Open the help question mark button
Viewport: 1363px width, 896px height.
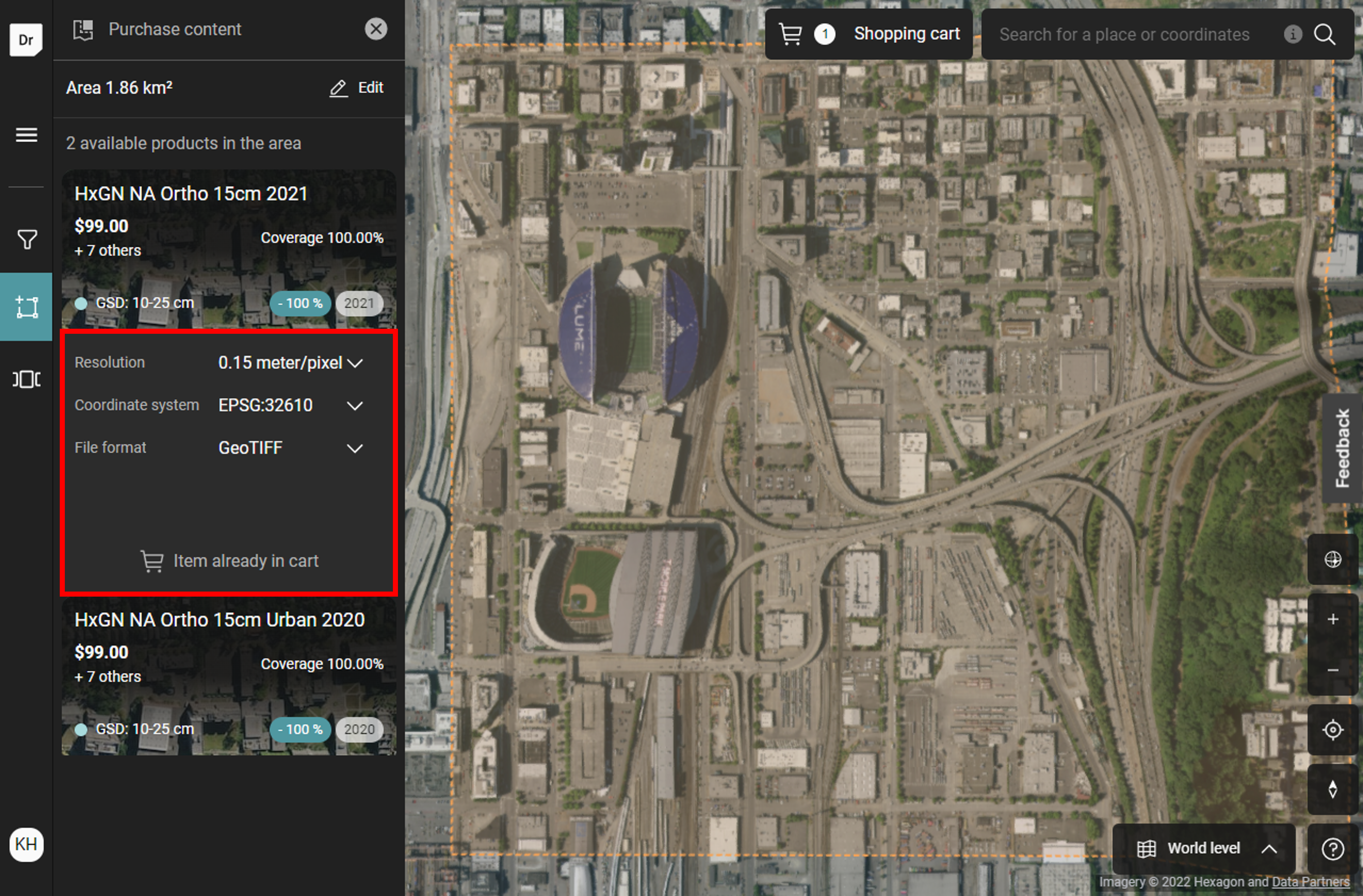[x=1332, y=849]
